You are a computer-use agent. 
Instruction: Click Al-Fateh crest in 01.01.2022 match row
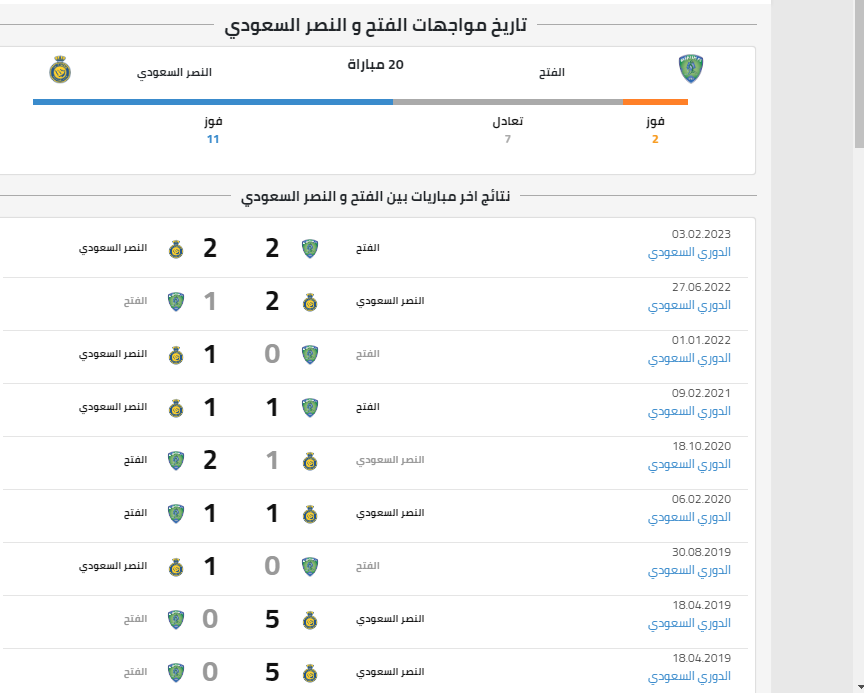310,354
